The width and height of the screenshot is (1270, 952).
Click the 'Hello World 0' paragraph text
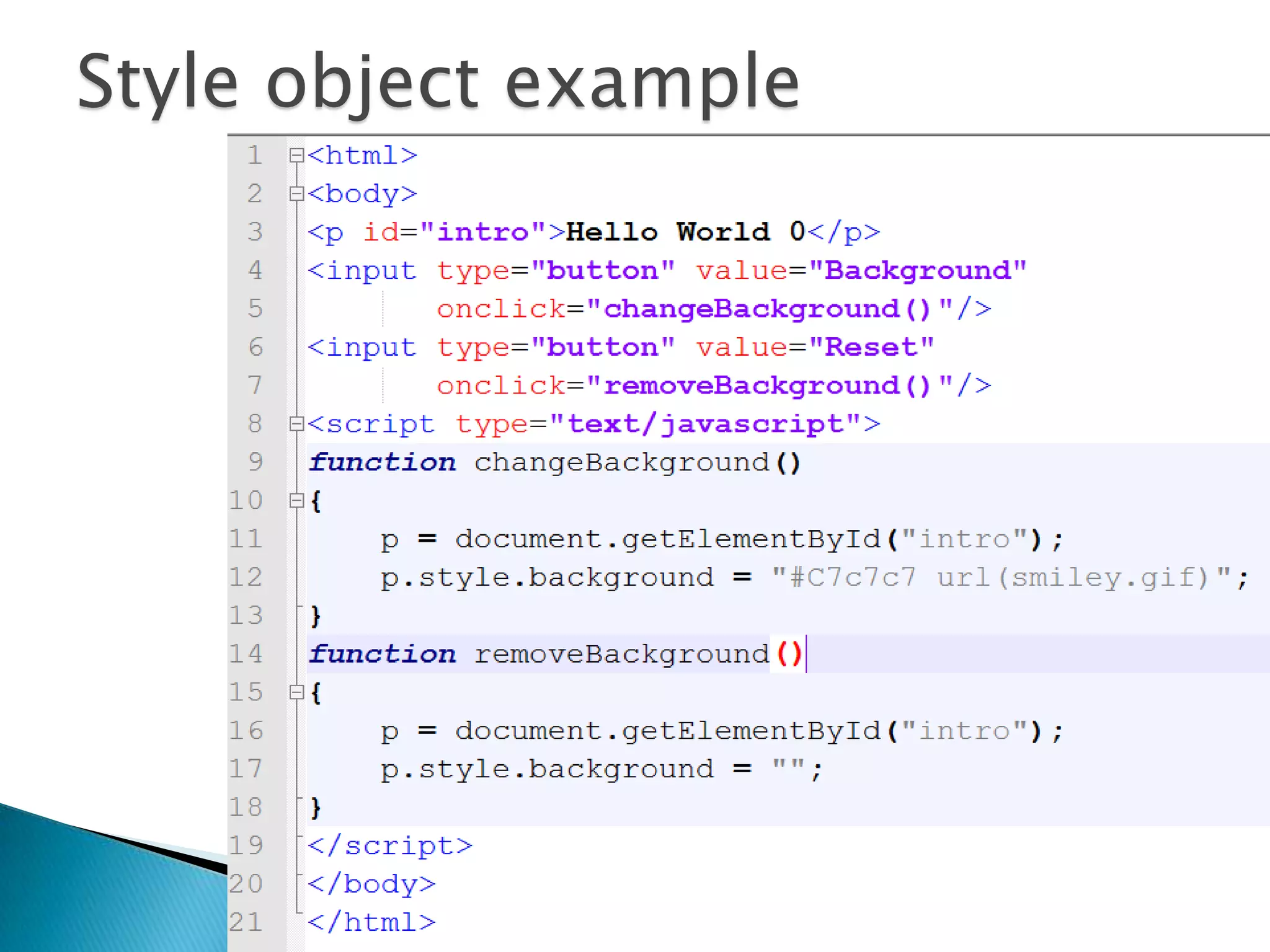[x=685, y=232]
